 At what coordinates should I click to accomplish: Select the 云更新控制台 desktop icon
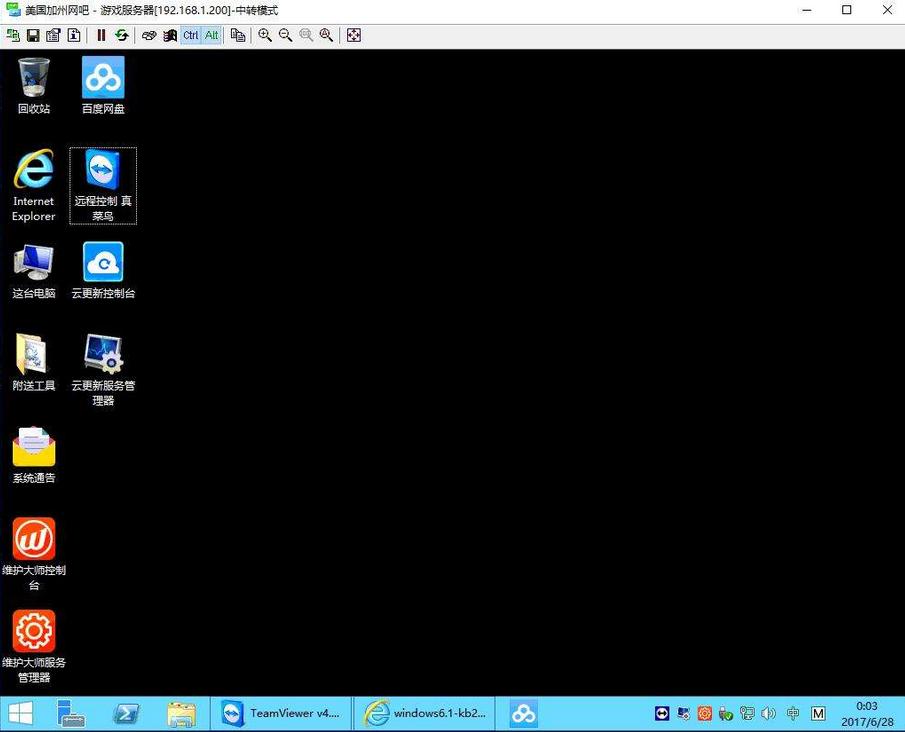[x=103, y=271]
